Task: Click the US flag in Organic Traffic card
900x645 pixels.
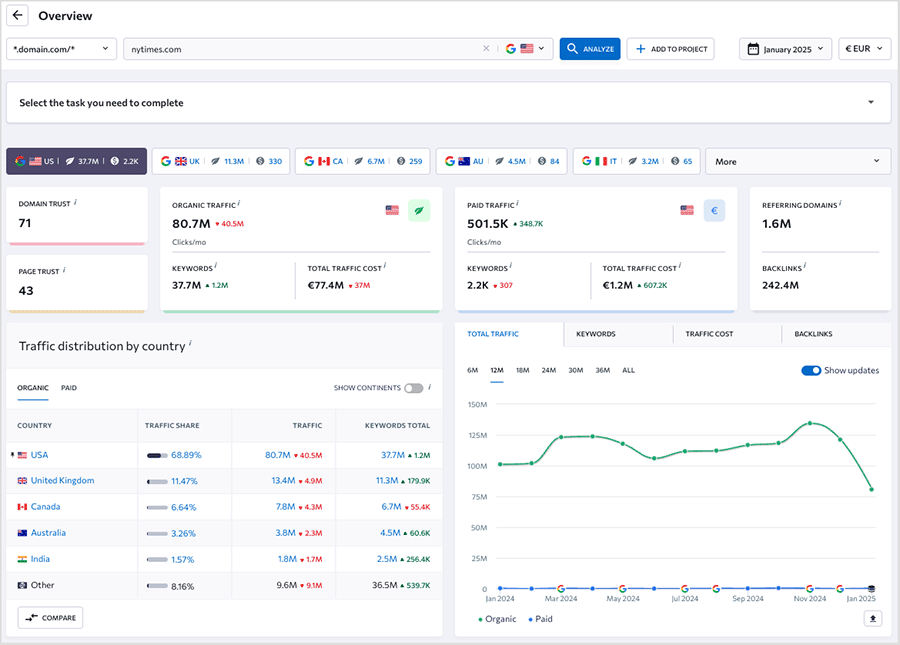Action: click(x=392, y=211)
